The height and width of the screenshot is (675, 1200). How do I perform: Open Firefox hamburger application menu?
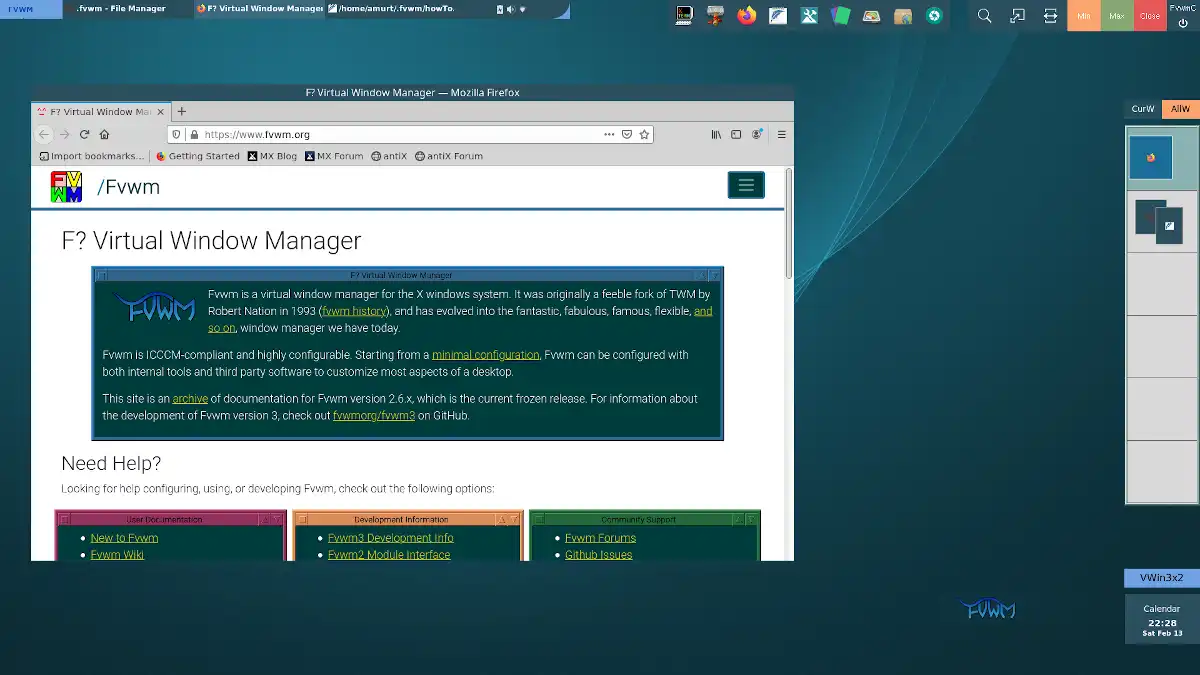click(x=782, y=134)
